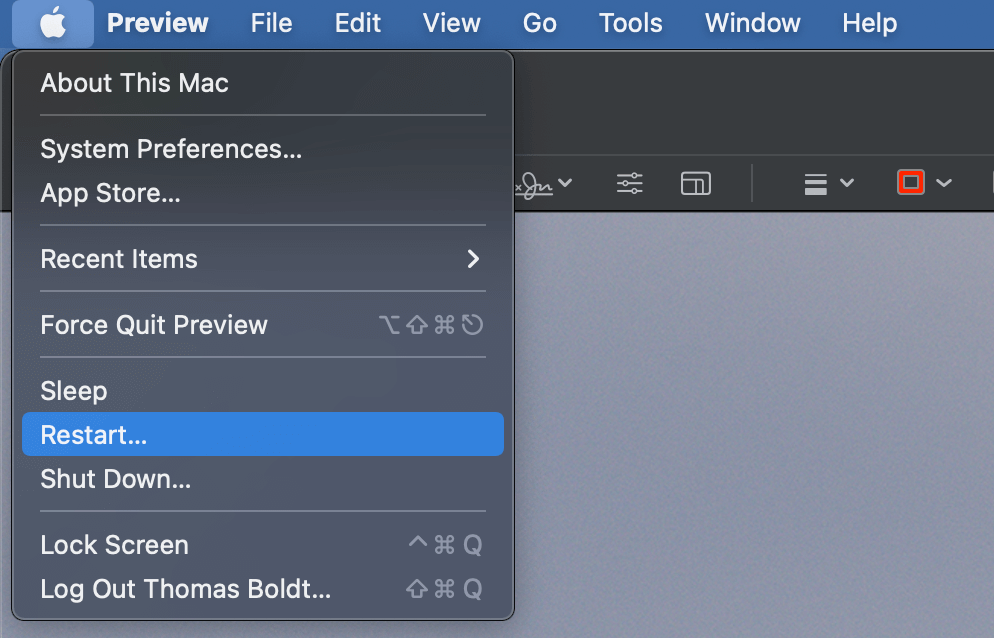Open the View menu
This screenshot has height=638, width=994.
451,23
